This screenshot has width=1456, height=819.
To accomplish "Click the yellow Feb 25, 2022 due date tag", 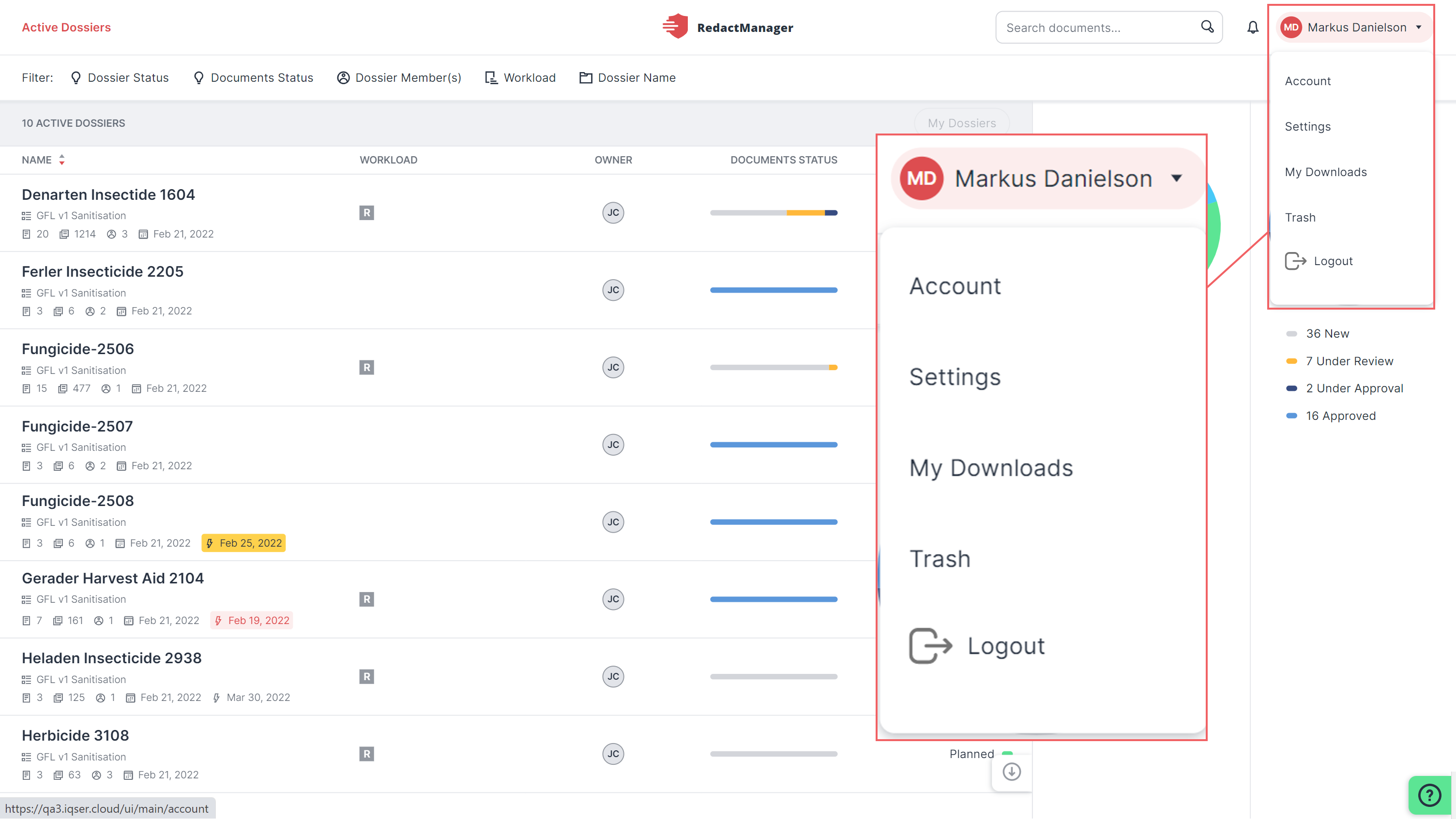I will tap(243, 543).
